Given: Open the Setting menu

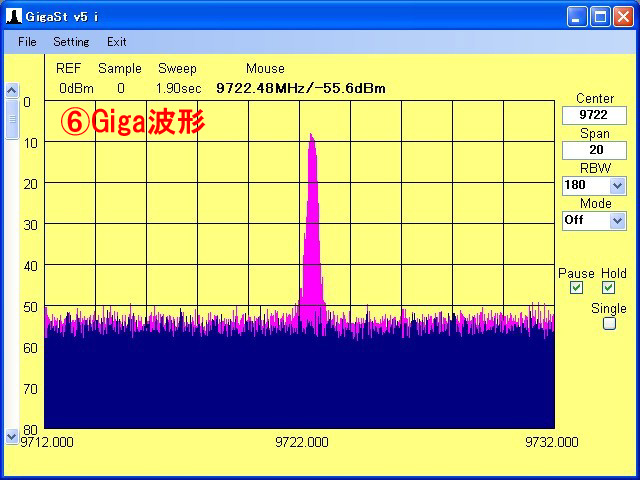Looking at the screenshot, I should (71, 42).
